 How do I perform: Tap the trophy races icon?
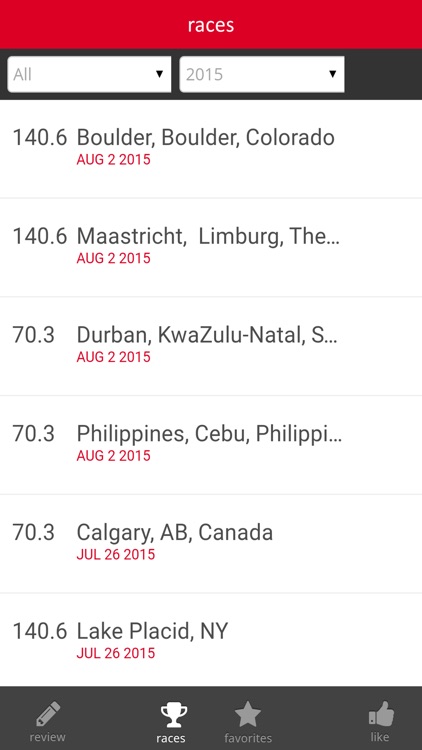(x=173, y=716)
